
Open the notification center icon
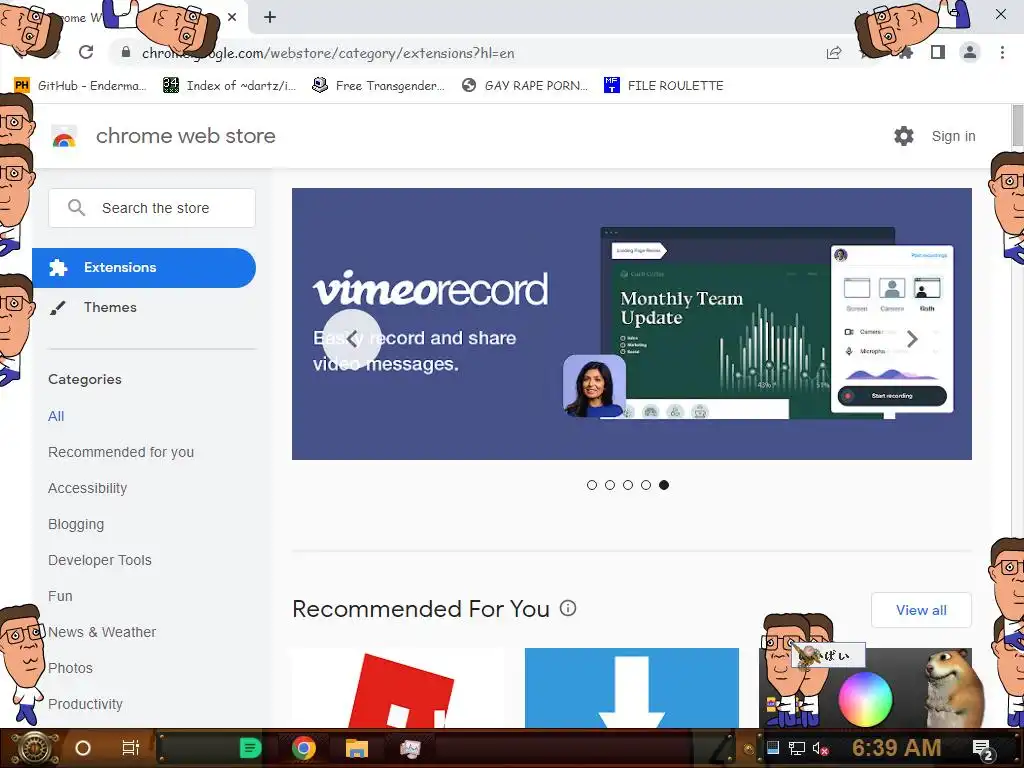click(x=983, y=750)
